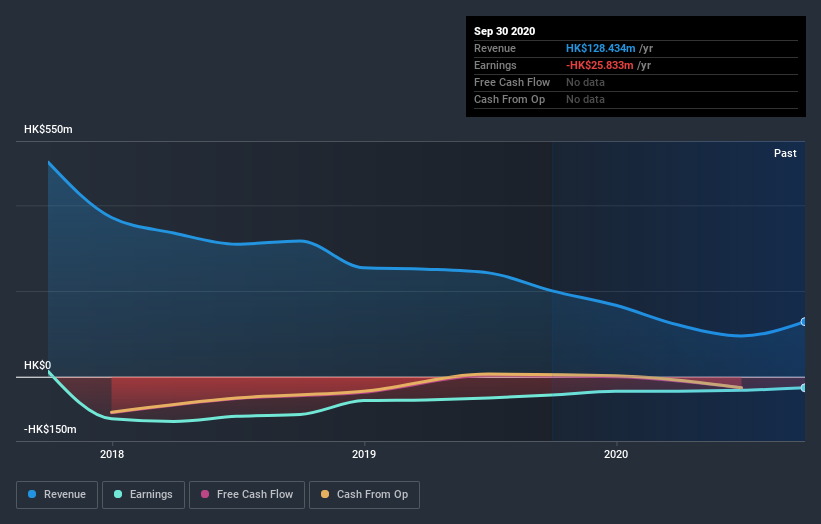This screenshot has width=821, height=524.
Task: Click the Past label in chart
Action: 785,153
